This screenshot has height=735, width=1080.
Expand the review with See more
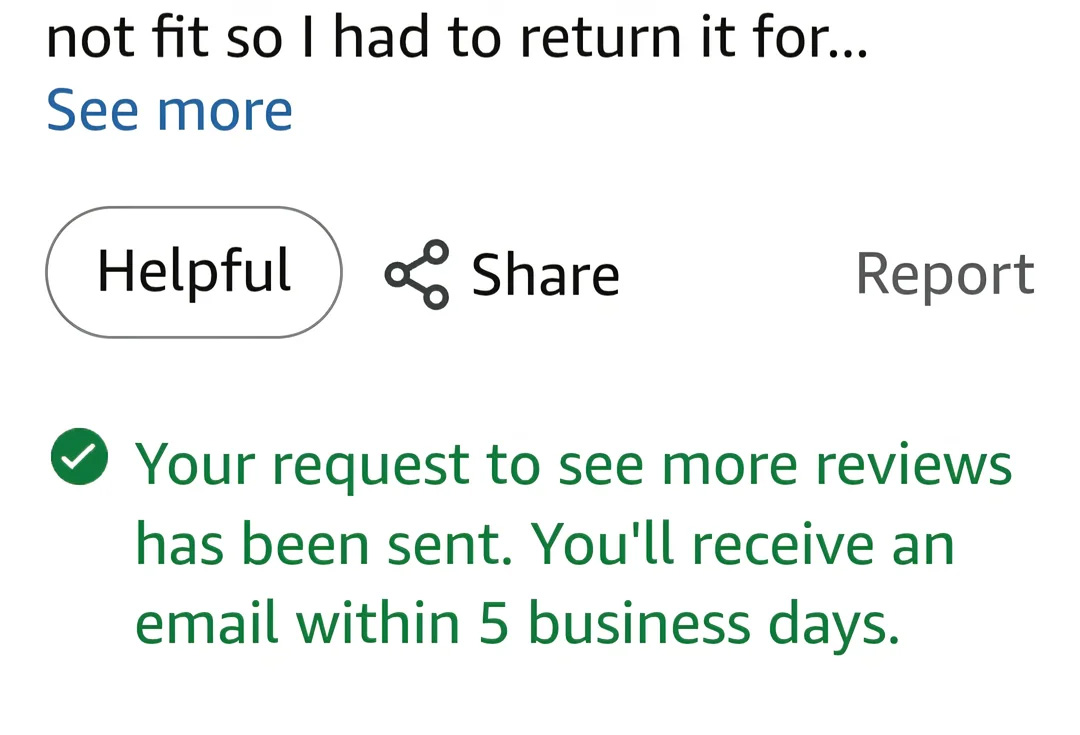click(169, 110)
